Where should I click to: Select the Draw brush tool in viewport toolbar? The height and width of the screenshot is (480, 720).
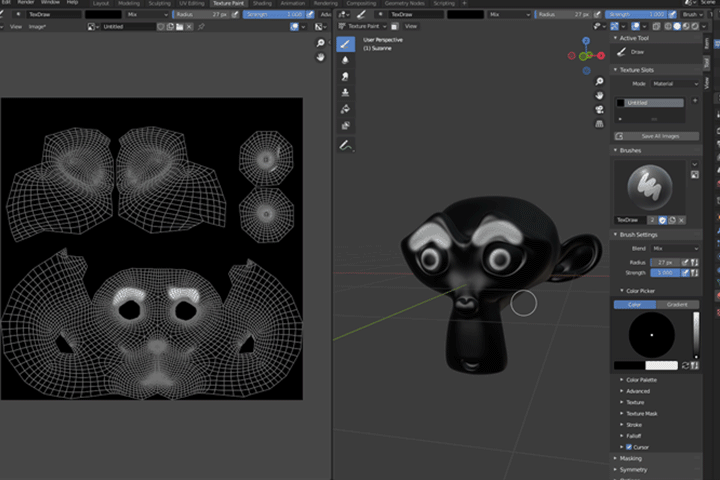[345, 44]
